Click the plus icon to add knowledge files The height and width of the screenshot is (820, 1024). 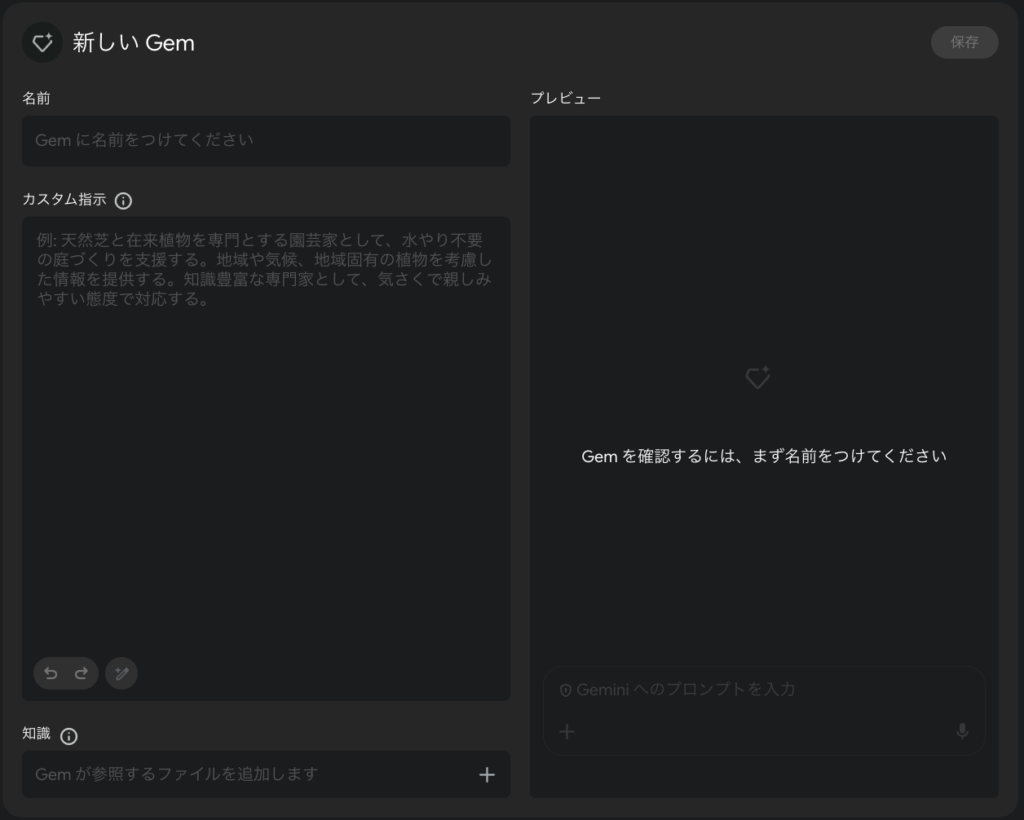487,775
